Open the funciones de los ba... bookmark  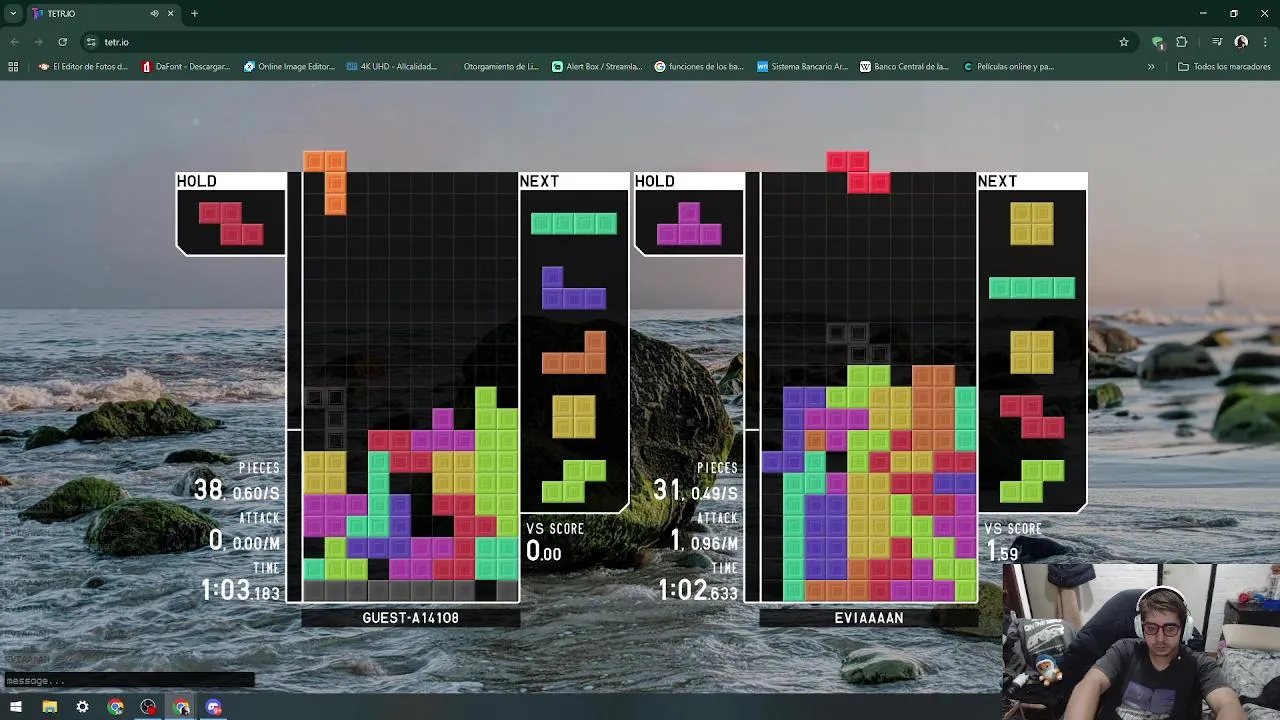[x=699, y=67]
